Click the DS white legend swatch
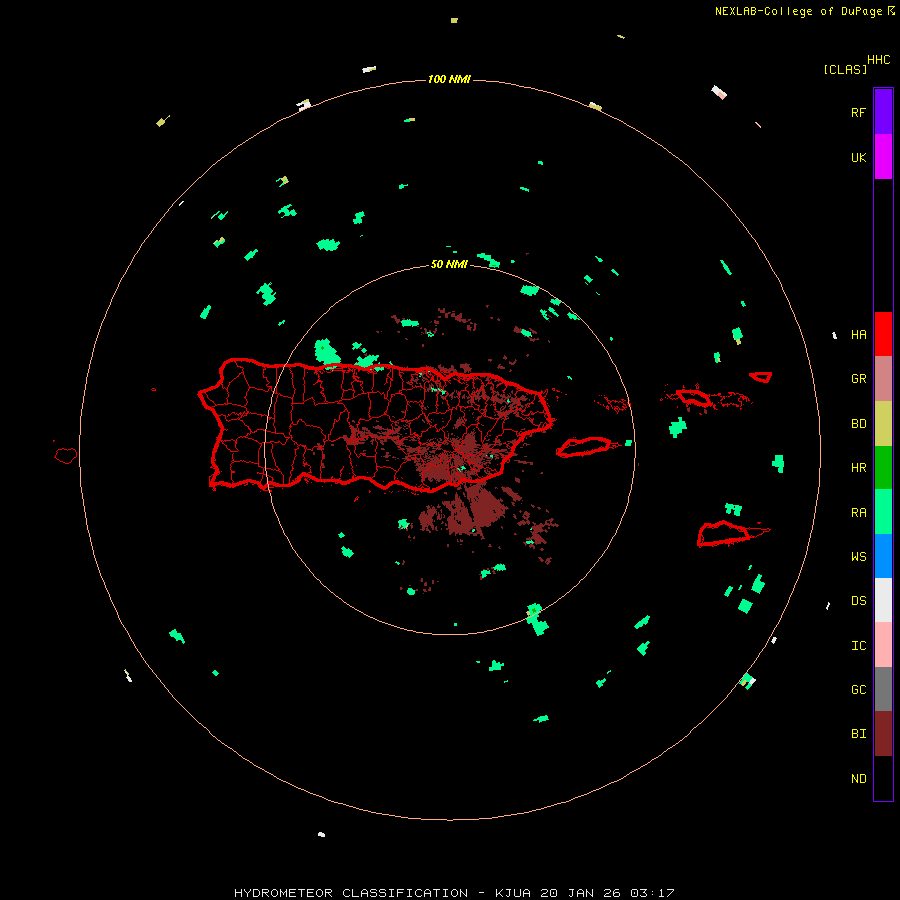The image size is (900, 900). 883,600
